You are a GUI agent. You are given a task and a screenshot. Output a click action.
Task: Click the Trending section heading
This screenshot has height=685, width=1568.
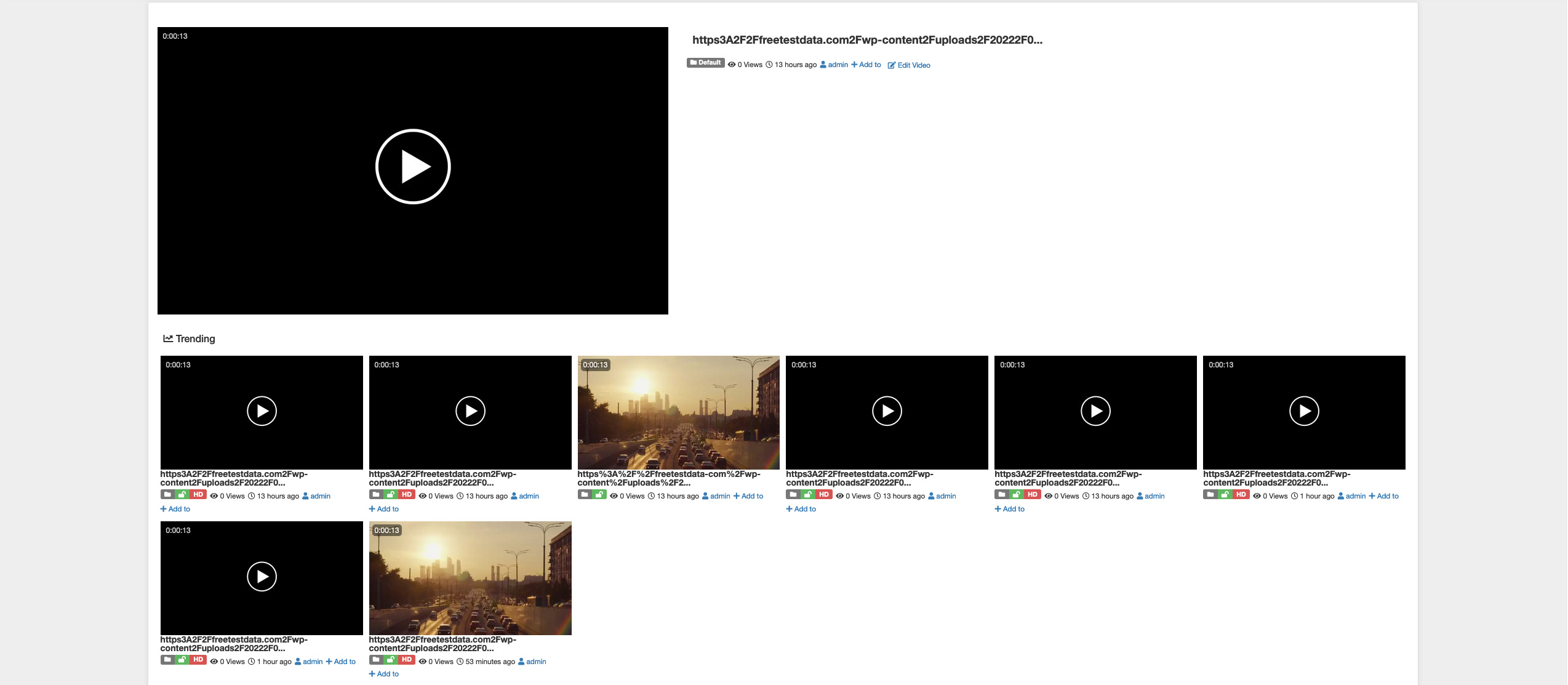[x=189, y=338]
